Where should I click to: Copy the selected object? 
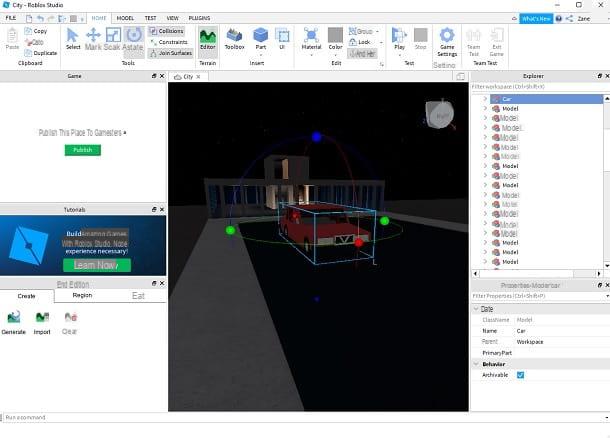pyautogui.click(x=36, y=31)
